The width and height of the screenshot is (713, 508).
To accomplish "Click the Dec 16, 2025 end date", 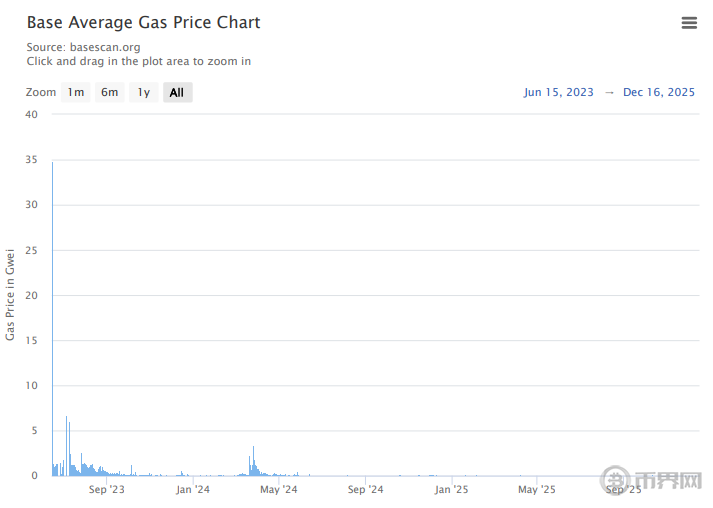I will 658,92.
